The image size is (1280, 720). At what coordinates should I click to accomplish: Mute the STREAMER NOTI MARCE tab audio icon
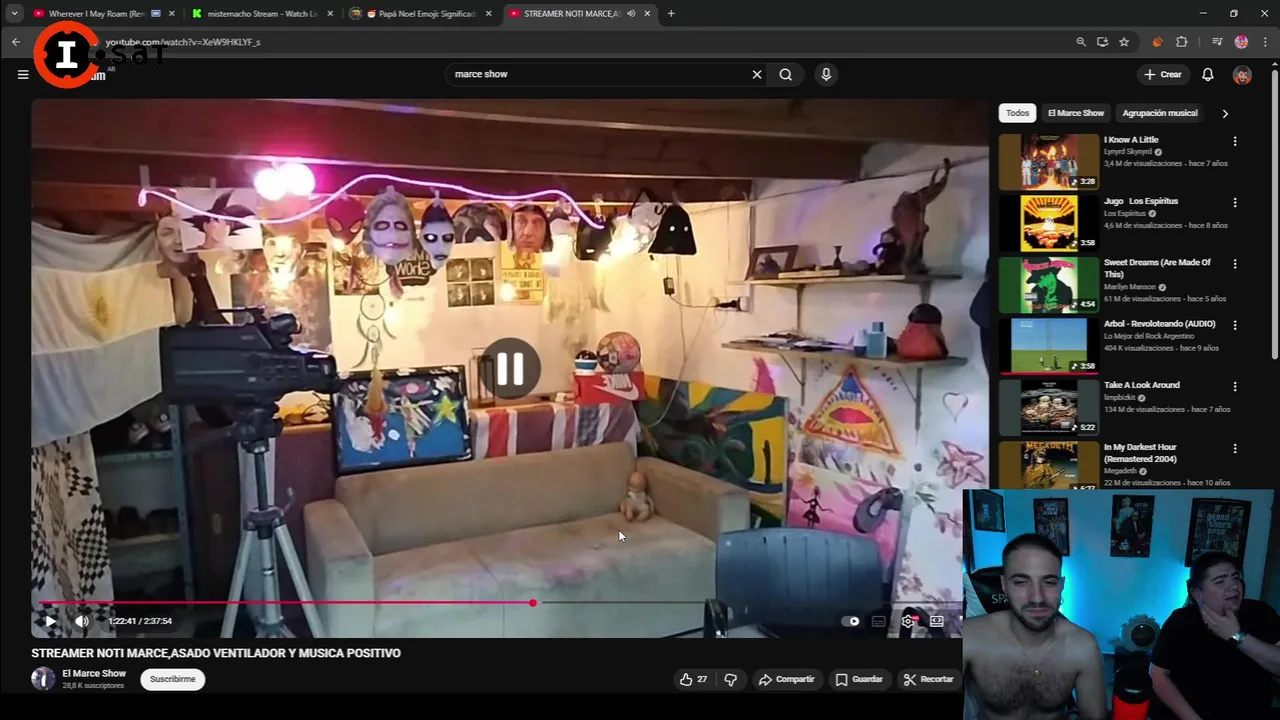[x=631, y=14]
